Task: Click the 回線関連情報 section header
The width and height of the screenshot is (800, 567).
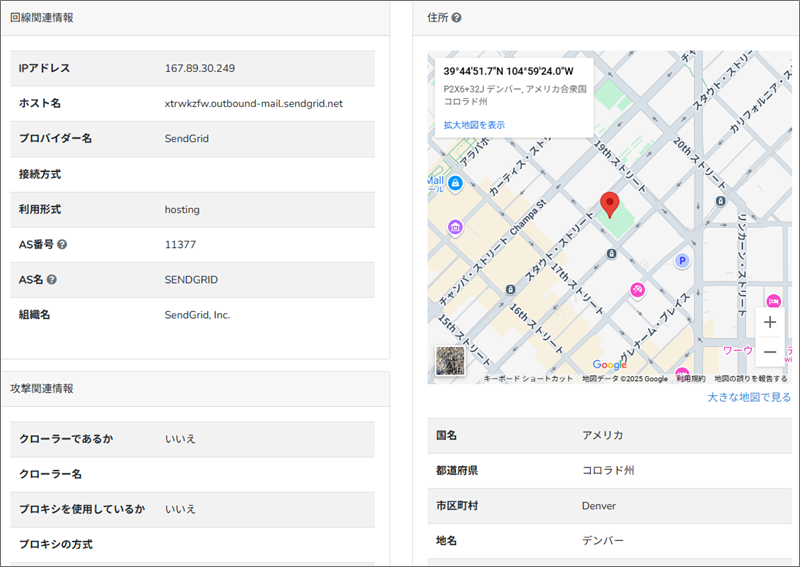Action: click(x=42, y=17)
